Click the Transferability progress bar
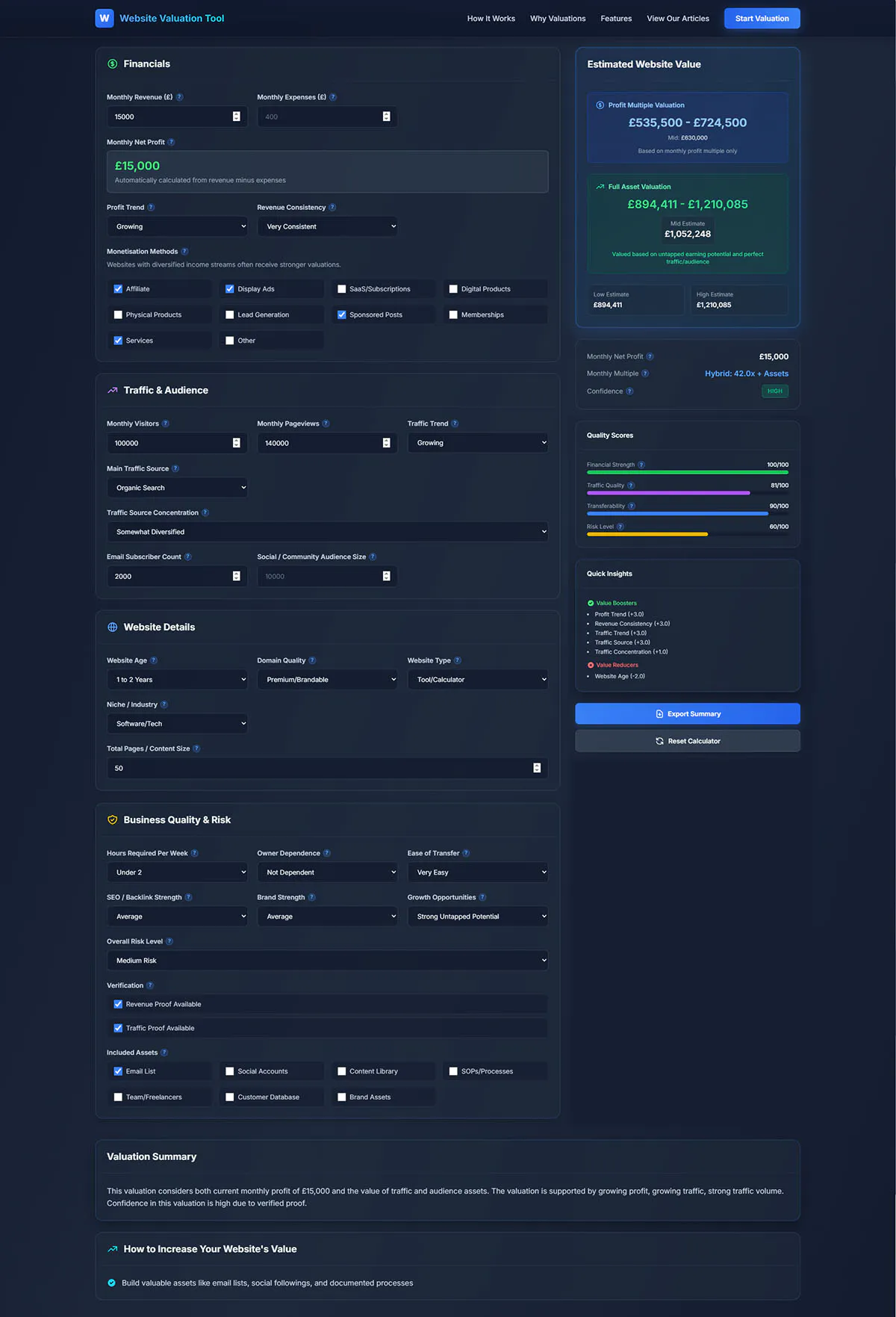The height and width of the screenshot is (1317, 896). pyautogui.click(x=688, y=514)
